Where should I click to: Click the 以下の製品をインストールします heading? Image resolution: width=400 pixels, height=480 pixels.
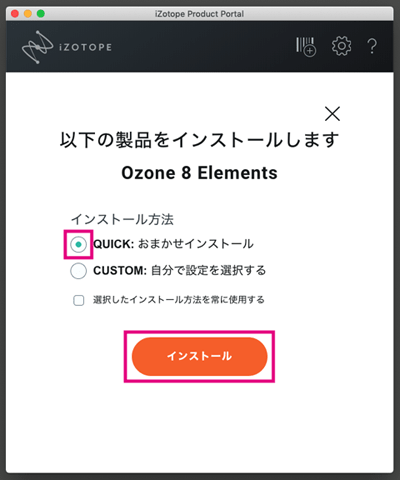(199, 140)
